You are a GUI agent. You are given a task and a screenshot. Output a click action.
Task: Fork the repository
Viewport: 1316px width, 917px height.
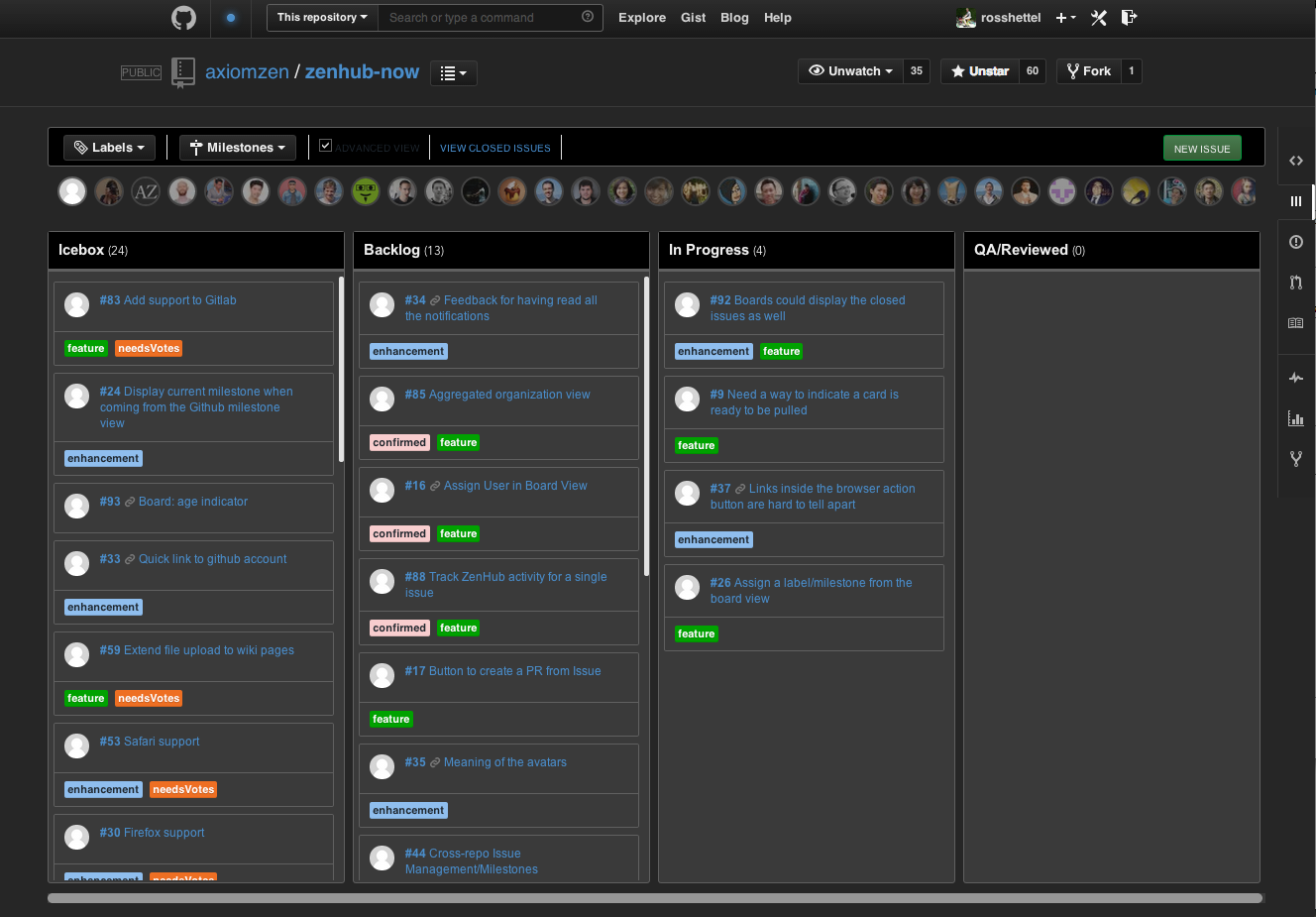coord(1088,71)
